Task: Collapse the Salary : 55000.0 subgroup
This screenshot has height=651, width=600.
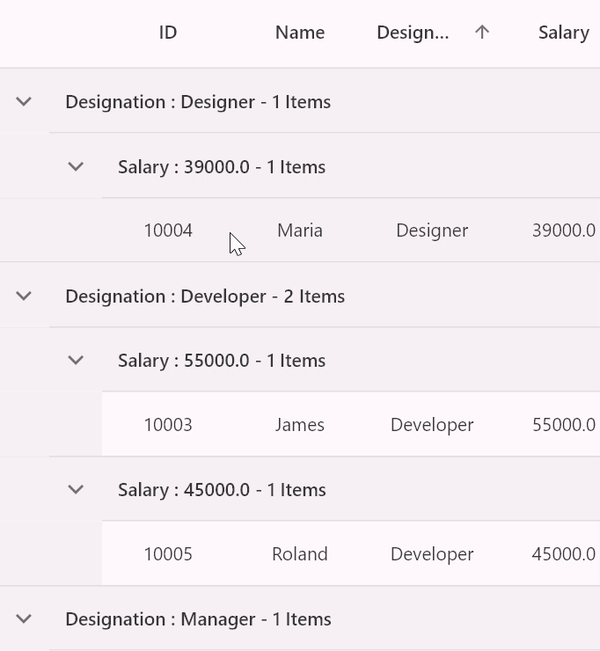Action: point(76,360)
